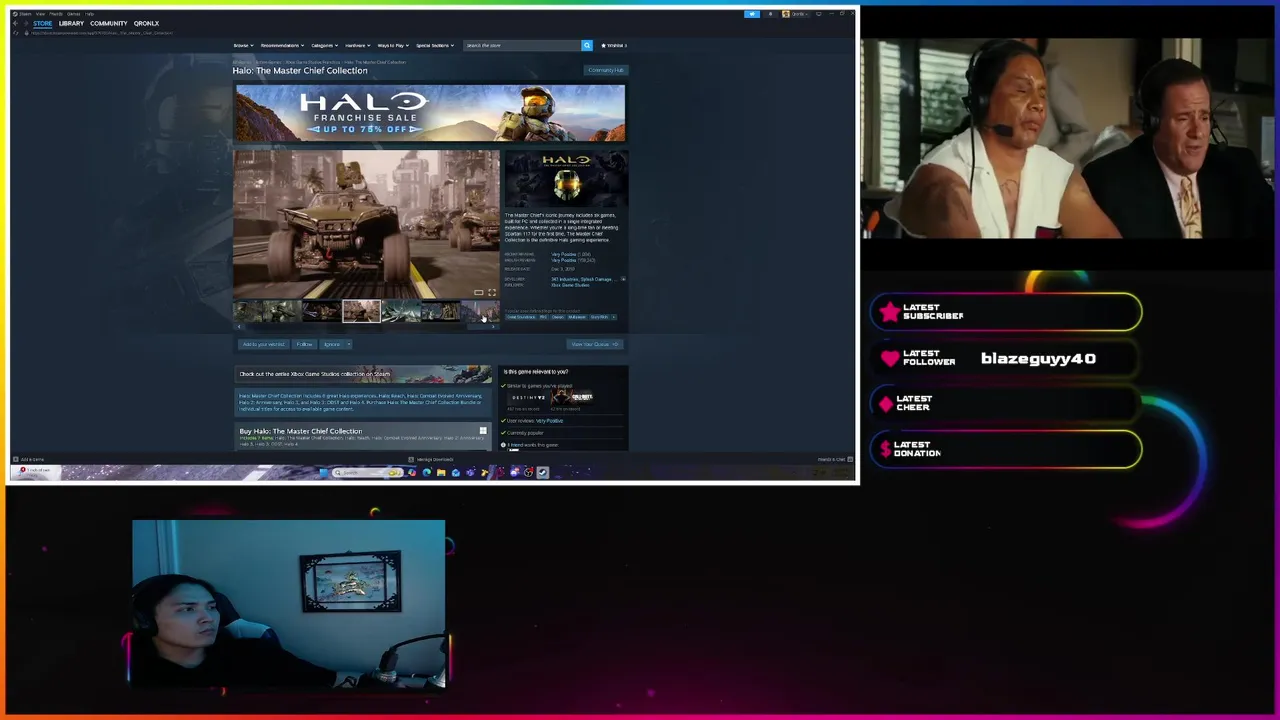Switch to the STORE tab
The width and height of the screenshot is (1280, 720).
pos(42,23)
